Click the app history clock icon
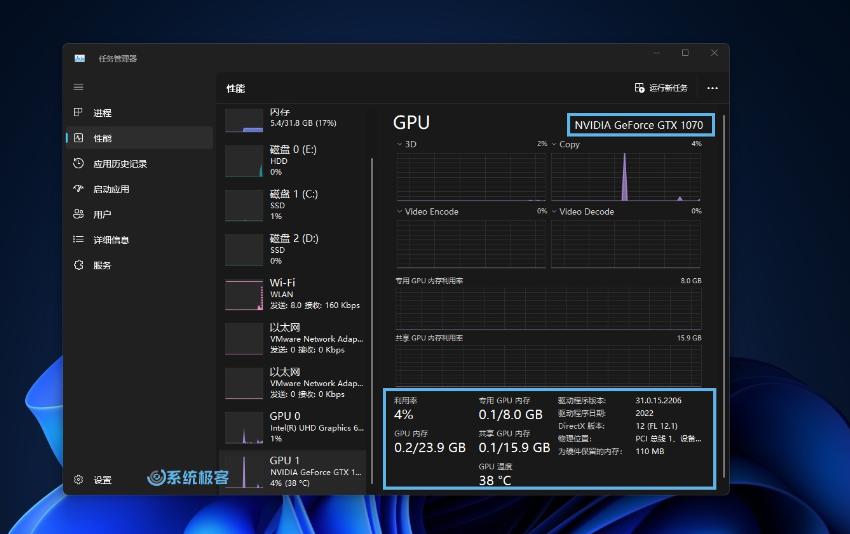Viewport: 850px width, 534px height. click(x=79, y=163)
